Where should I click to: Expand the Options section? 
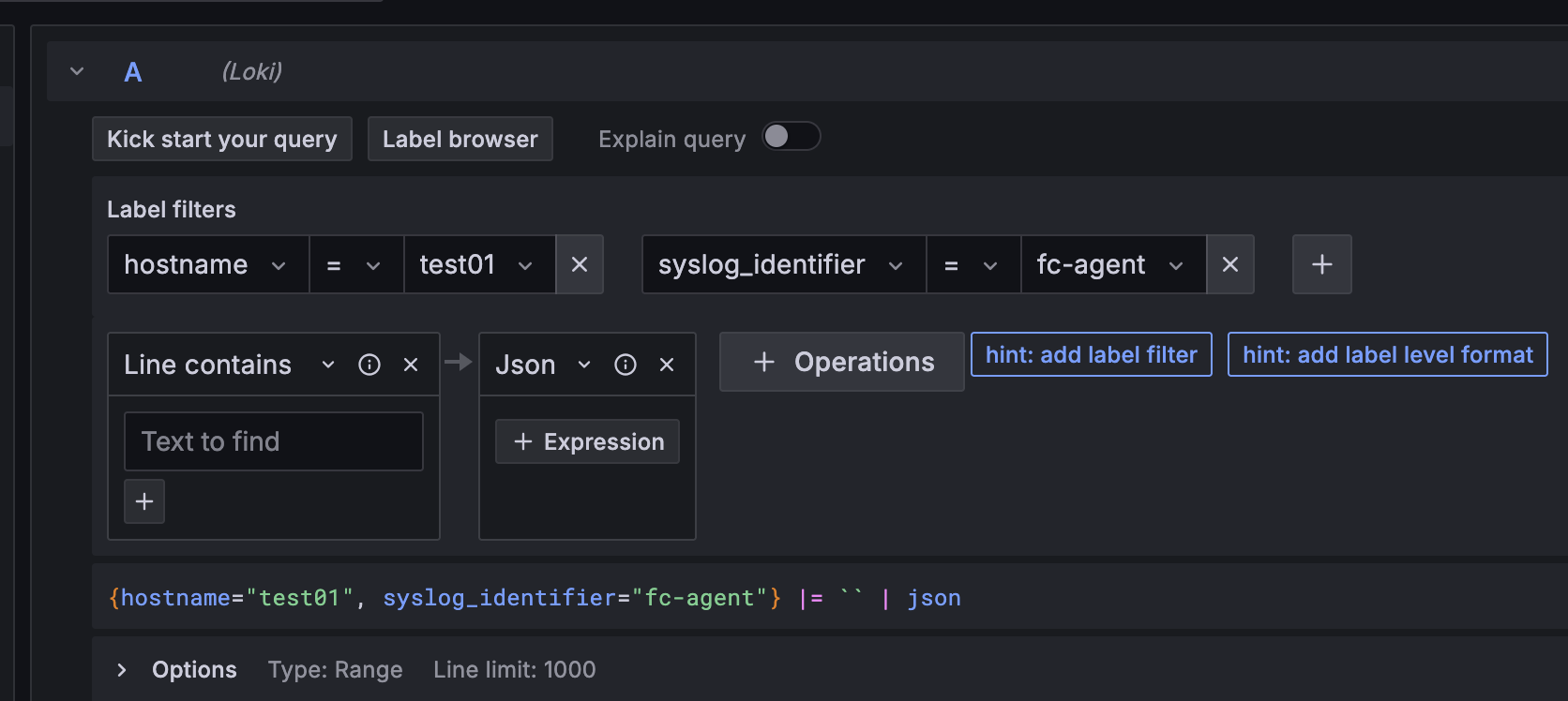coord(122,669)
